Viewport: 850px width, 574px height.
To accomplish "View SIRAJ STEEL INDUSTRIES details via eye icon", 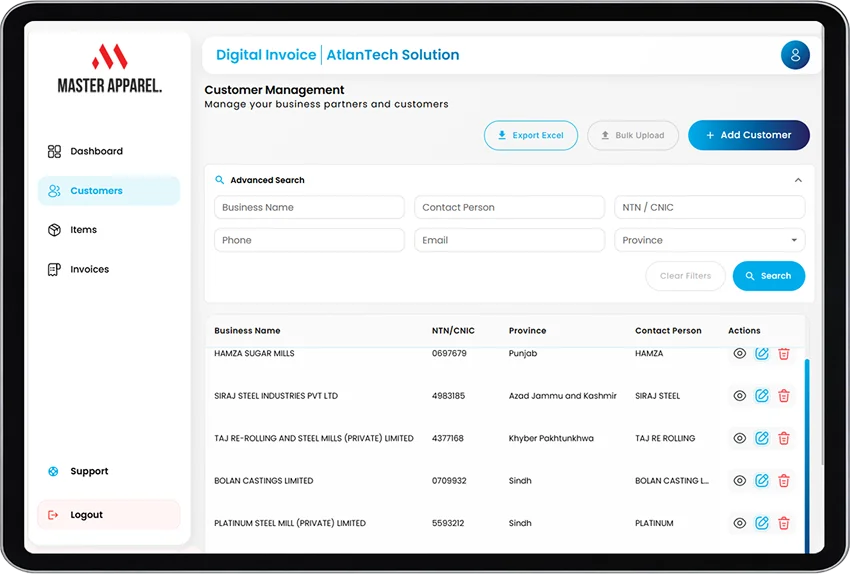I will 739,396.
